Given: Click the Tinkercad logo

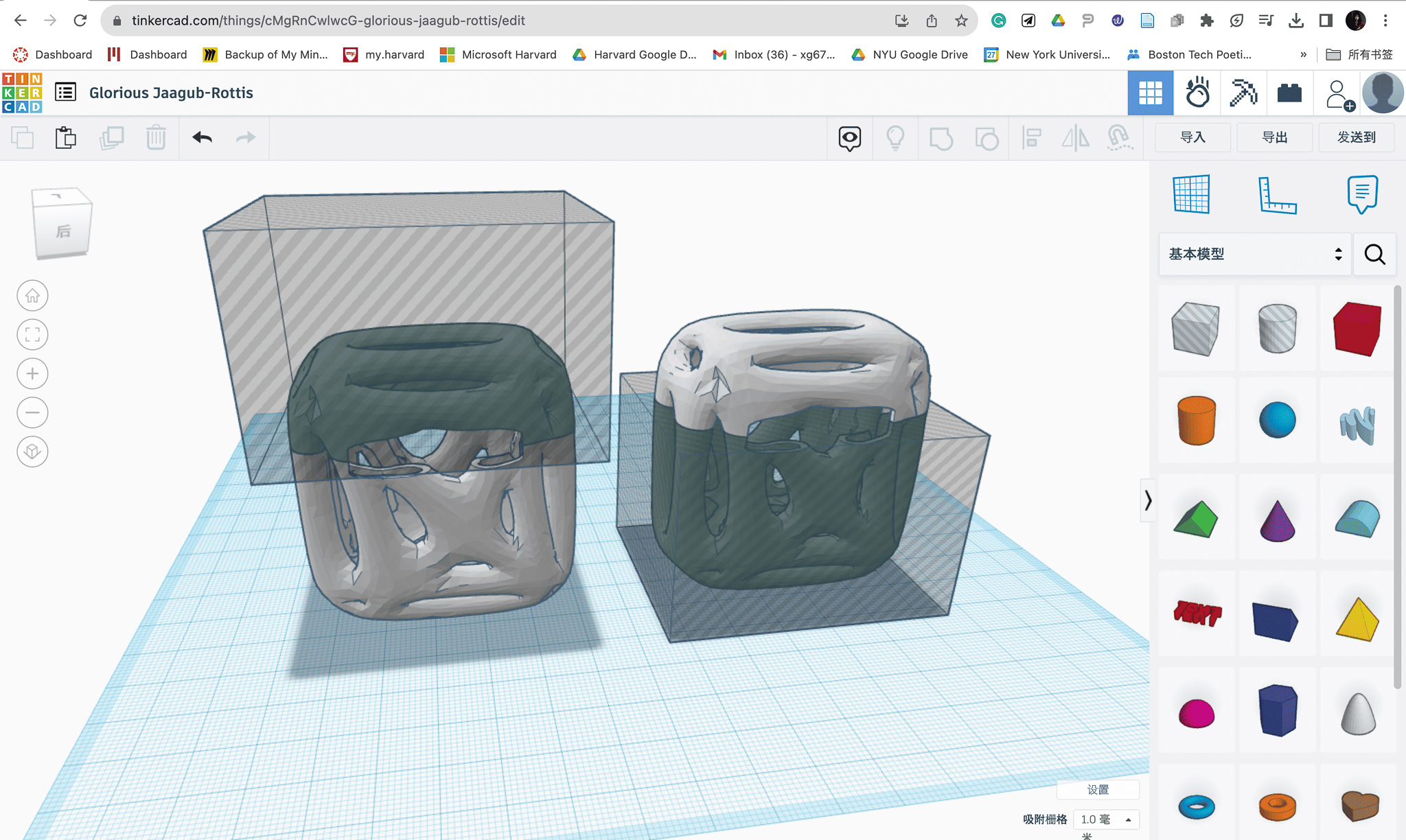Looking at the screenshot, I should pyautogui.click(x=22, y=93).
